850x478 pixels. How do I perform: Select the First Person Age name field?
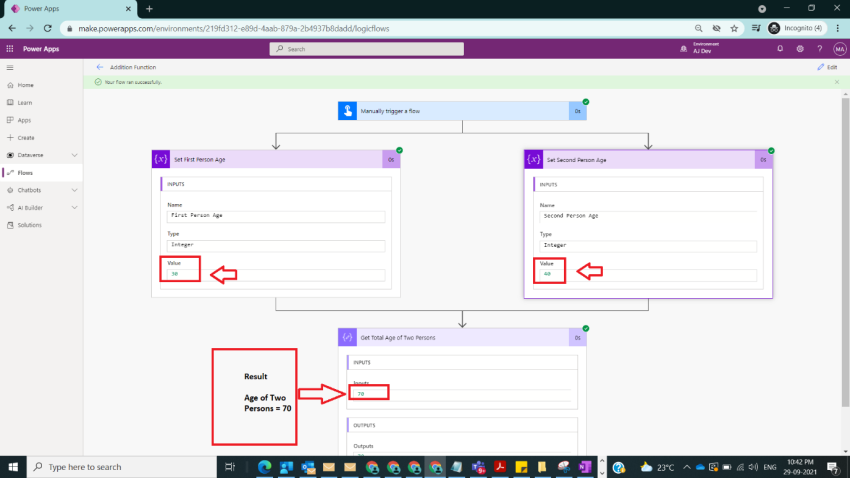(276, 216)
